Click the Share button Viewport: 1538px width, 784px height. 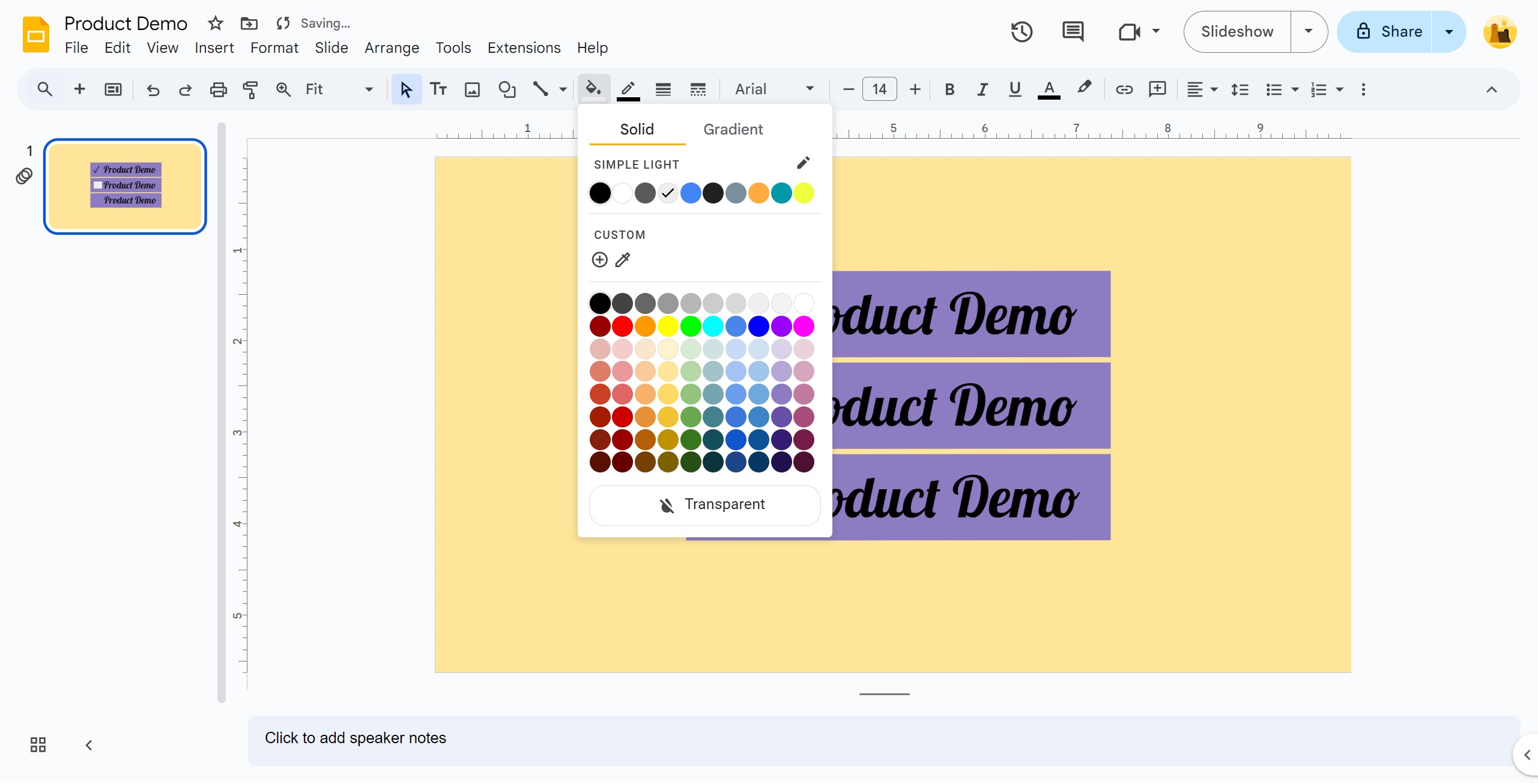click(x=1385, y=32)
